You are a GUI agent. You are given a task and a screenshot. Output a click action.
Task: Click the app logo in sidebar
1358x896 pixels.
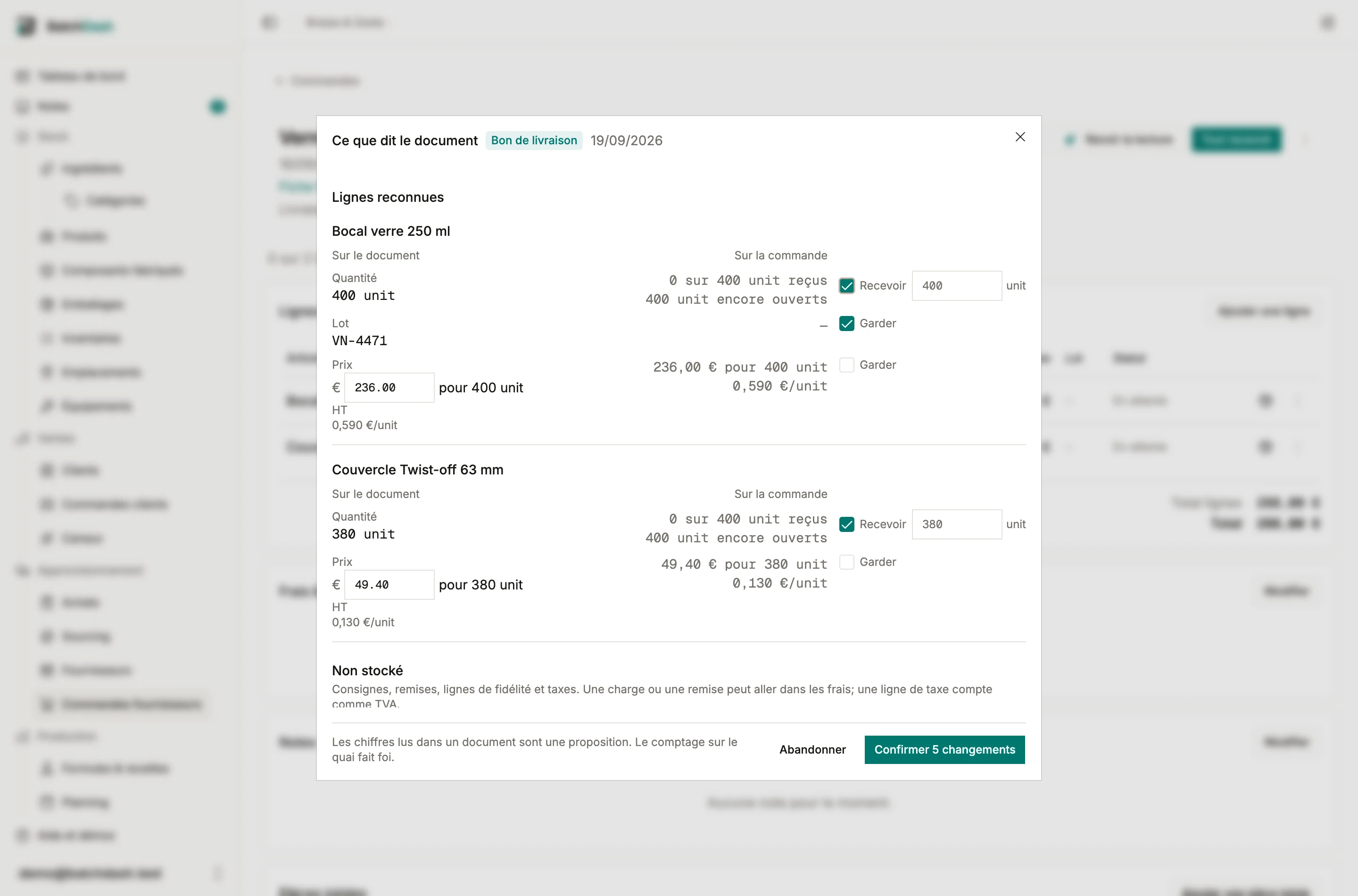(26, 26)
